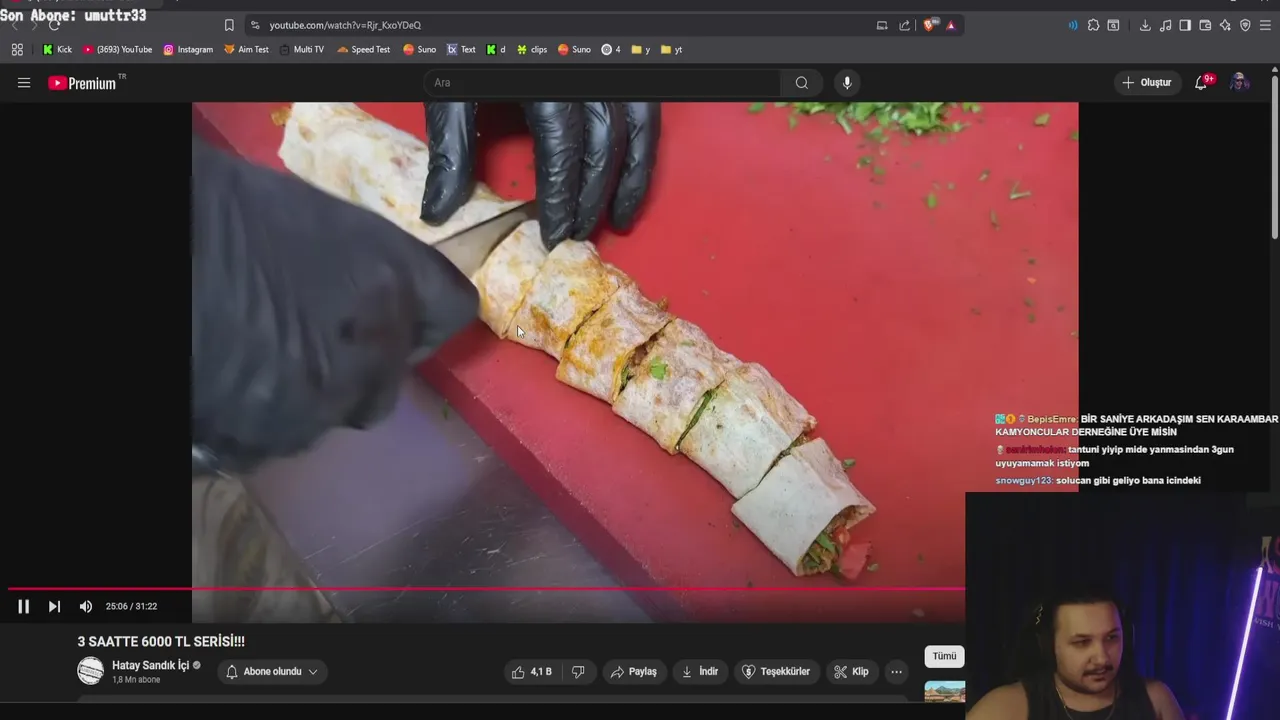Pause the video

(x=23, y=606)
